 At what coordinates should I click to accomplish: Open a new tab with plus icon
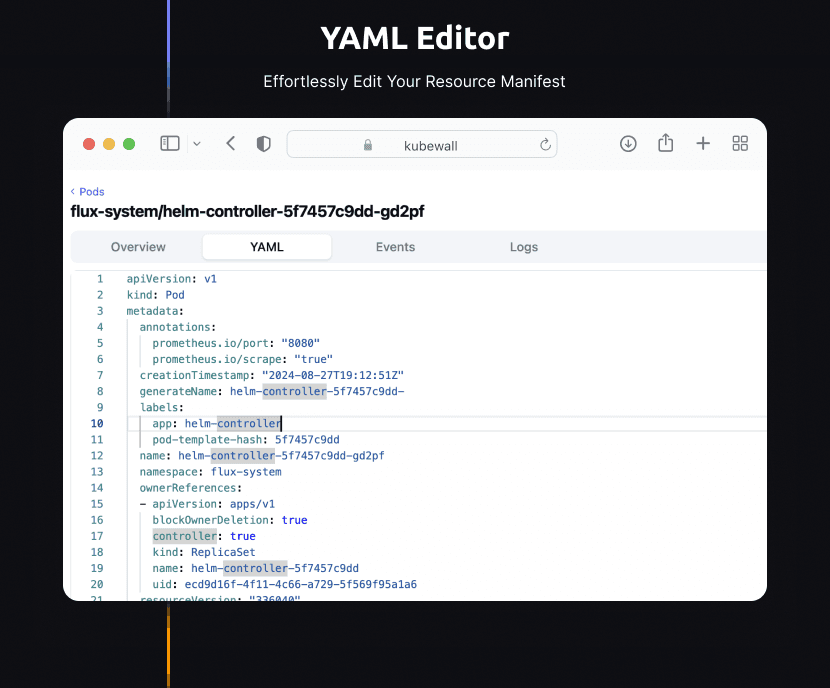703,144
